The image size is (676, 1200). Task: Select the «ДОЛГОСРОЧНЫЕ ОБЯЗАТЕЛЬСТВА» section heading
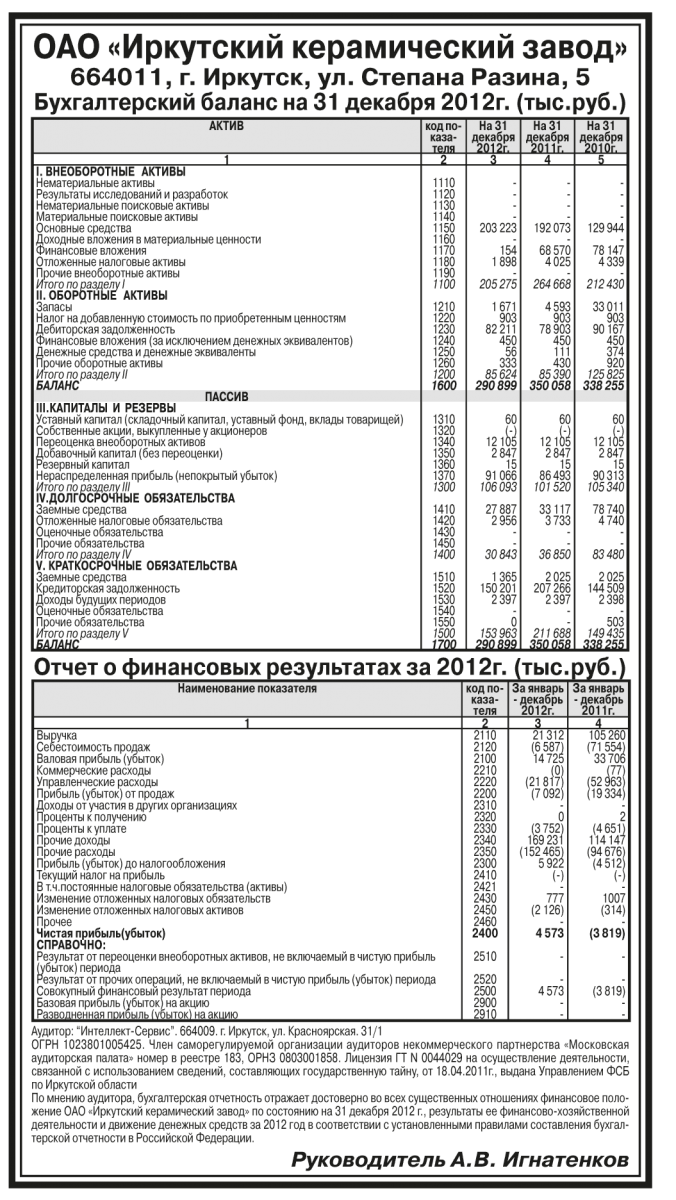pyautogui.click(x=135, y=497)
